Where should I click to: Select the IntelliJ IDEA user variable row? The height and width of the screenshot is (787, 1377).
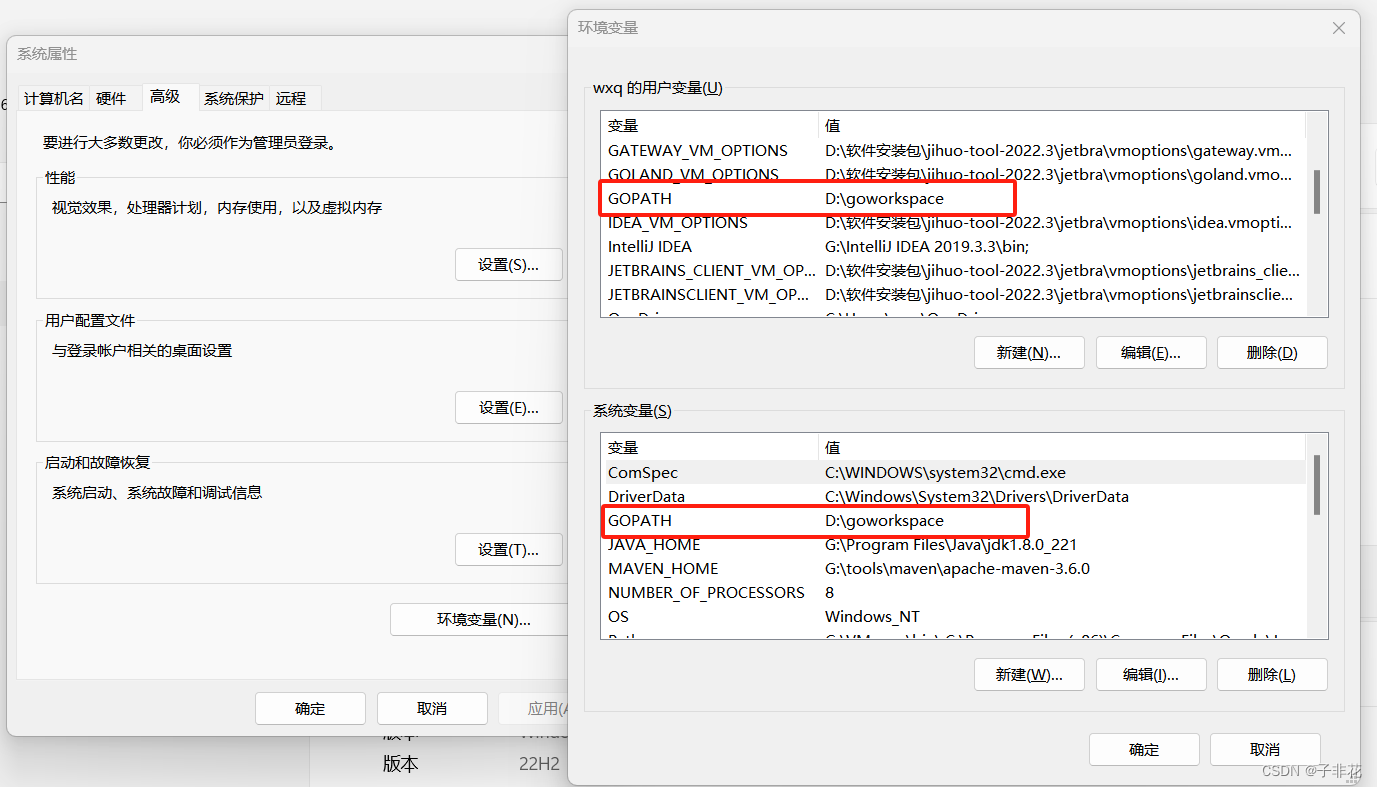pos(953,246)
